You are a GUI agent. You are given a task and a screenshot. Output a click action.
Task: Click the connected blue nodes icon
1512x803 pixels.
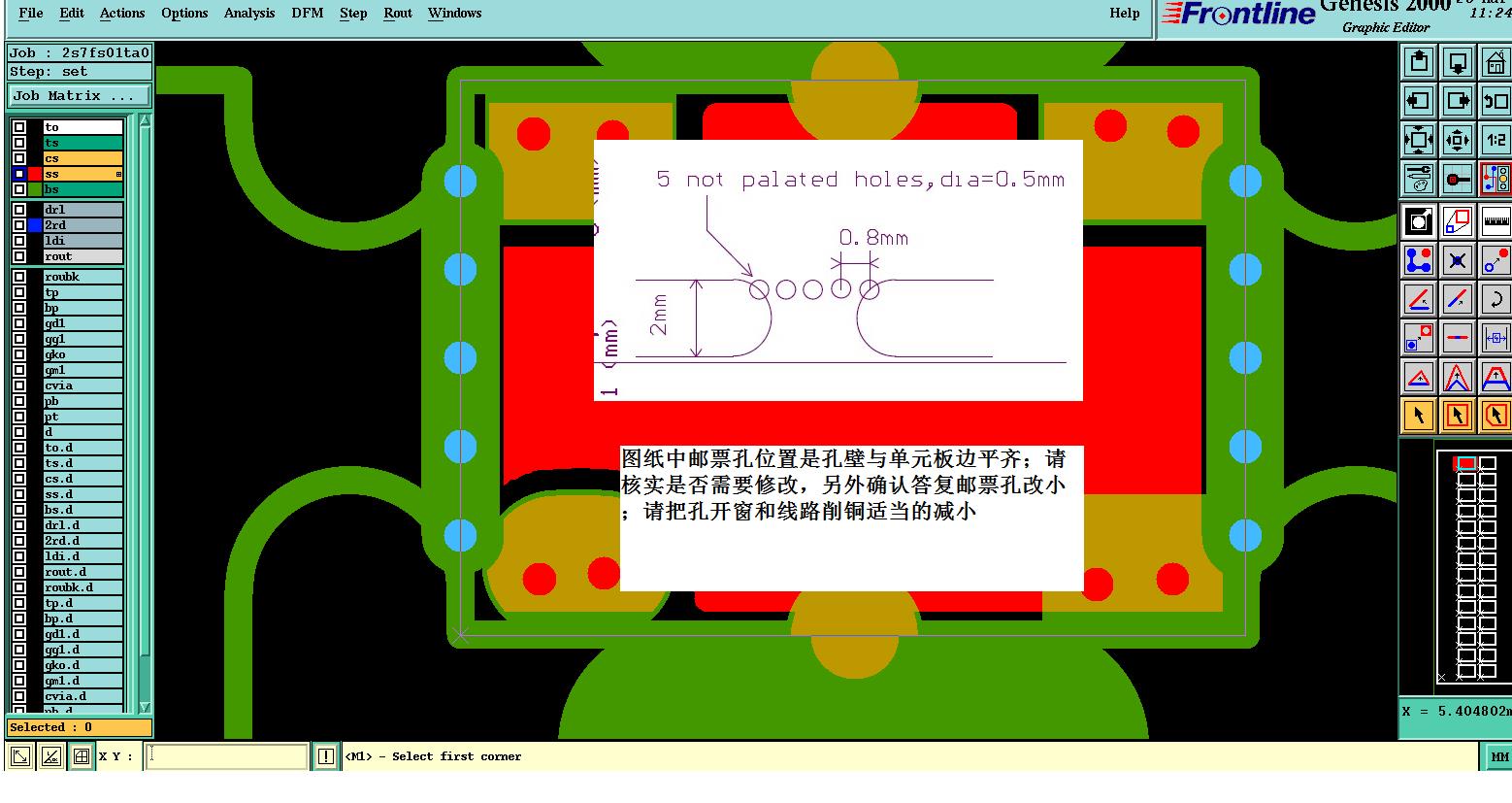1419,261
